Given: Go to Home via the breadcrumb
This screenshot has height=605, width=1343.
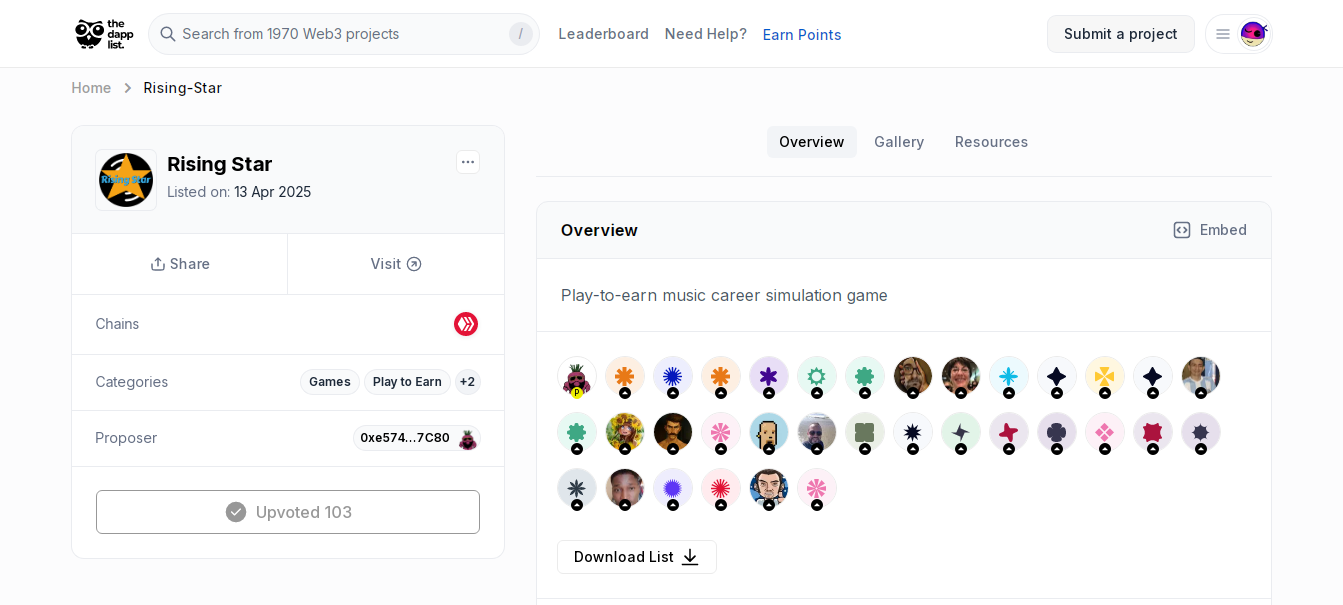Looking at the screenshot, I should (x=91, y=88).
